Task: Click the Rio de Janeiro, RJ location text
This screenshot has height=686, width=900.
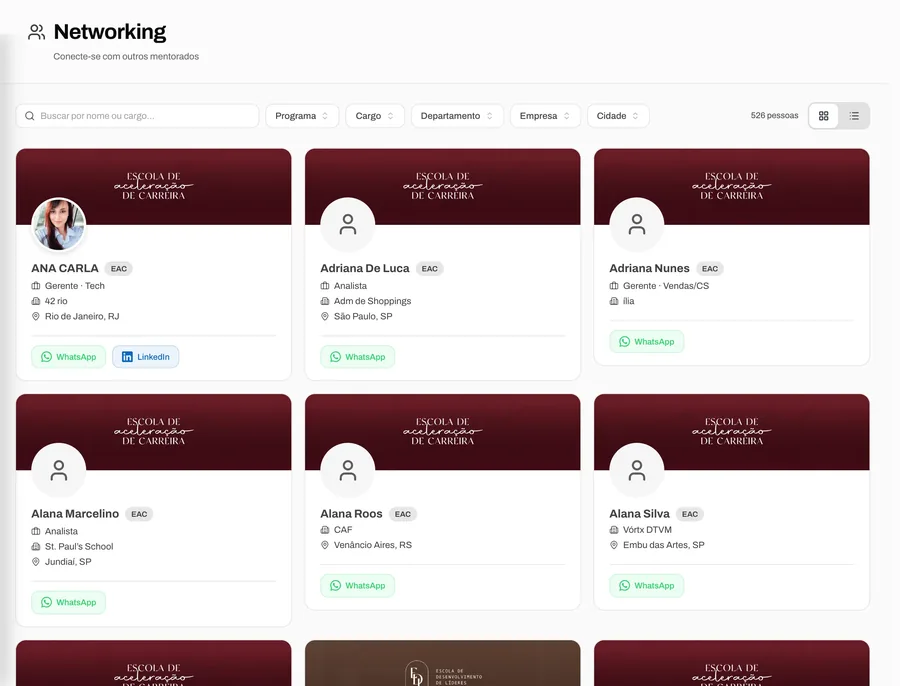Action: [82, 316]
